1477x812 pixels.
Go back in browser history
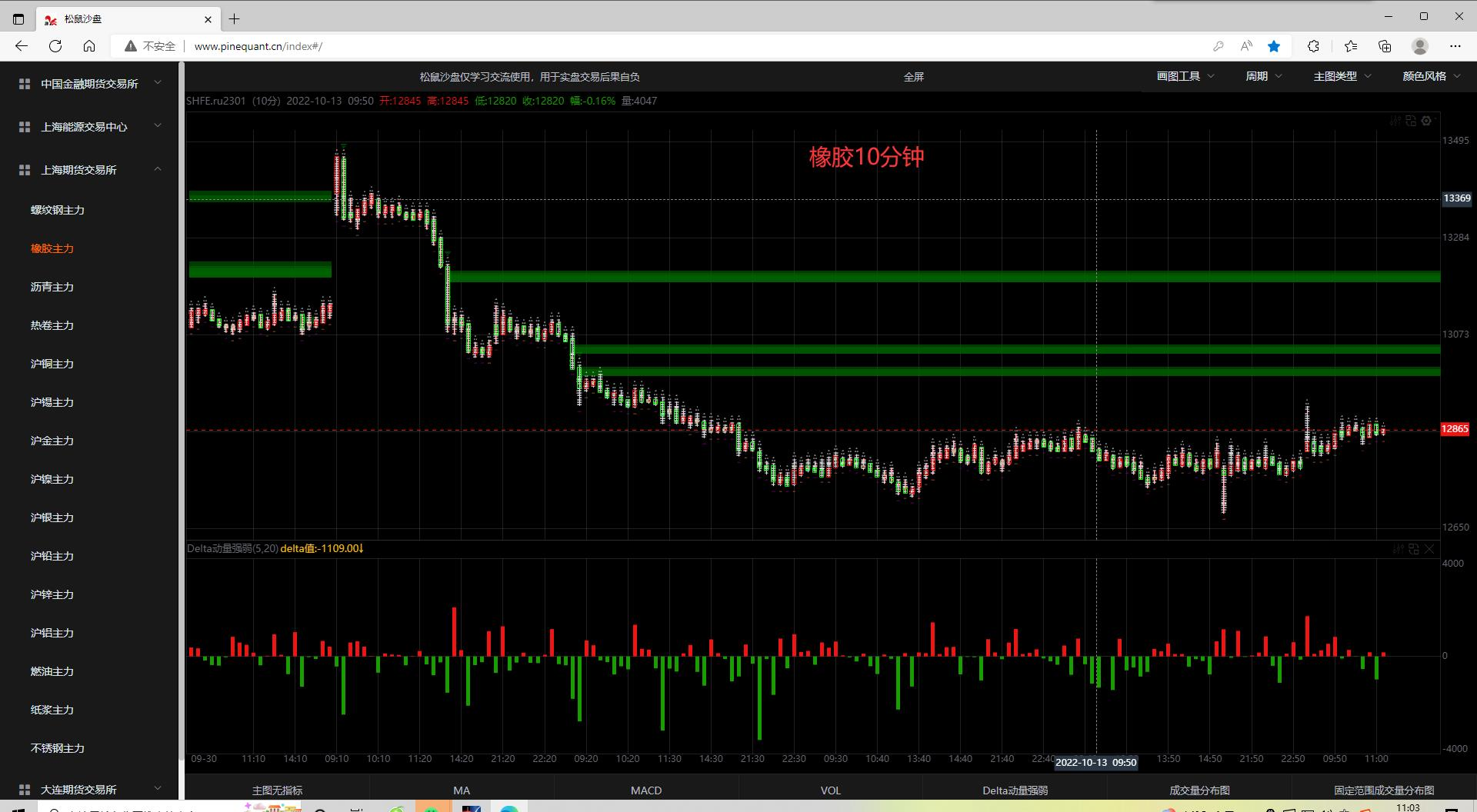pos(22,46)
